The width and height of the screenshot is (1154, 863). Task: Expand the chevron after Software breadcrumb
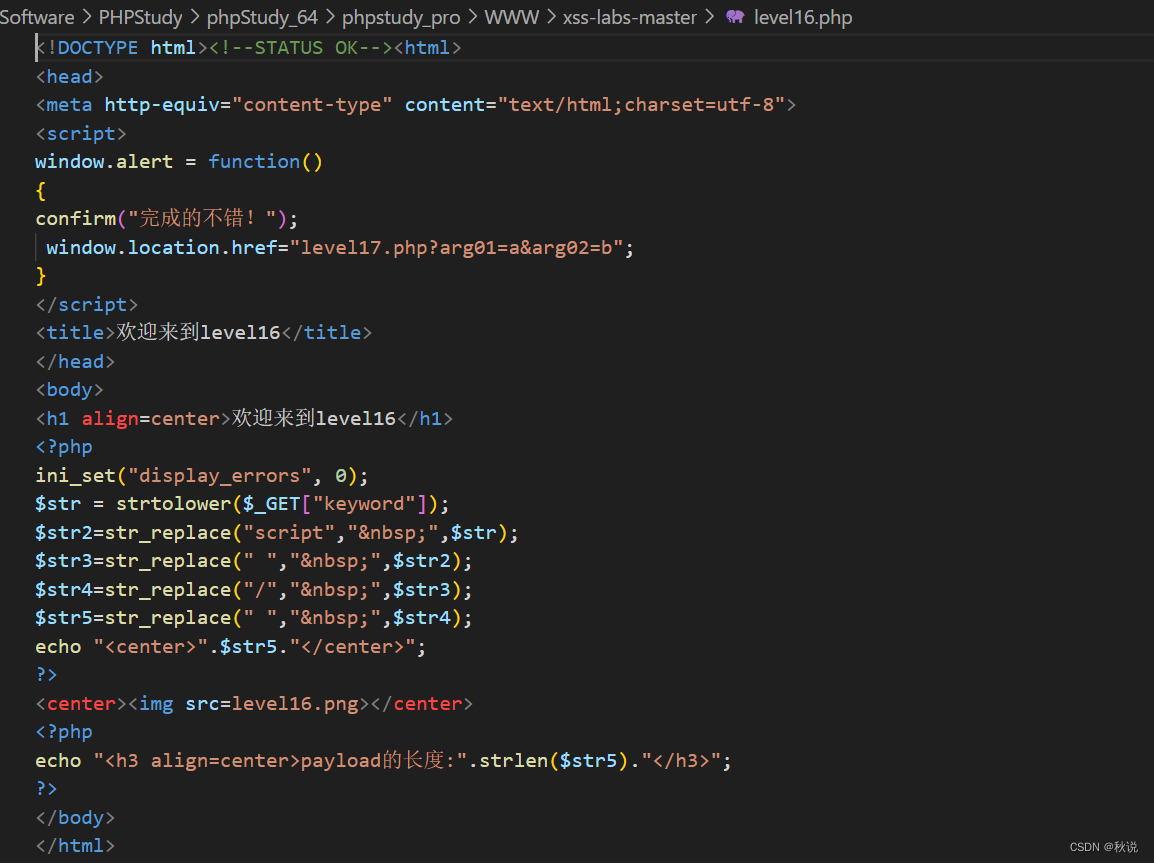point(86,16)
